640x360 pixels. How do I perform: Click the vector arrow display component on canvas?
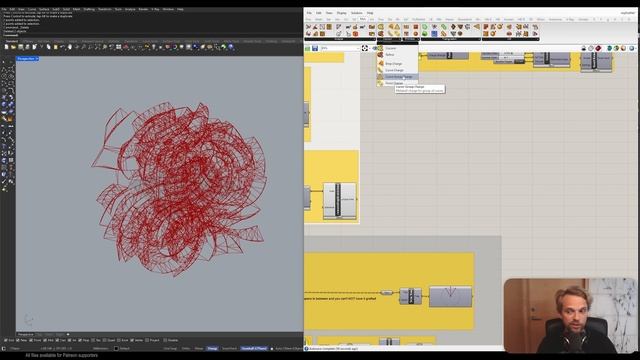pos(450,296)
